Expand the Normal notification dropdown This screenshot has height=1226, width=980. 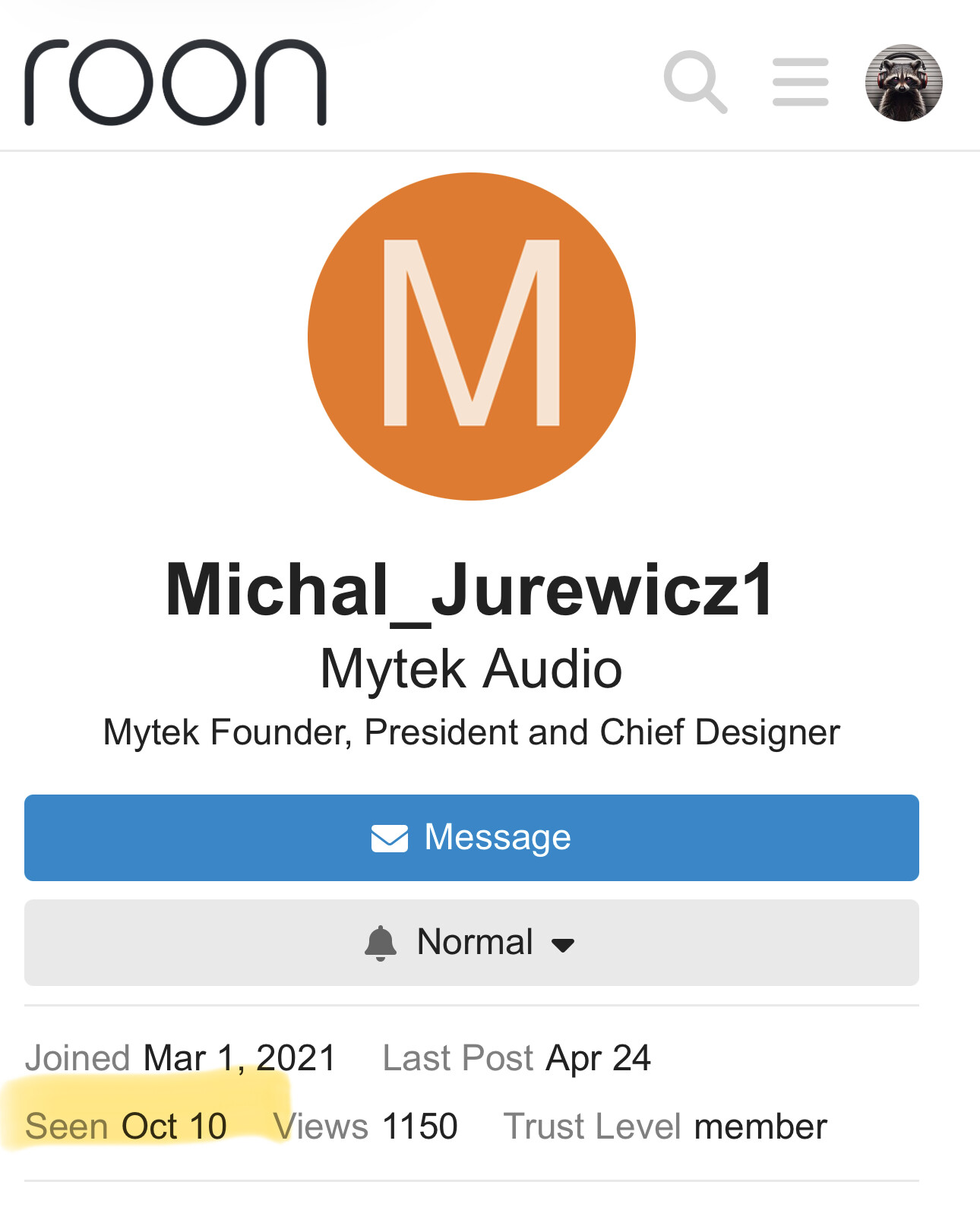pyautogui.click(x=471, y=943)
